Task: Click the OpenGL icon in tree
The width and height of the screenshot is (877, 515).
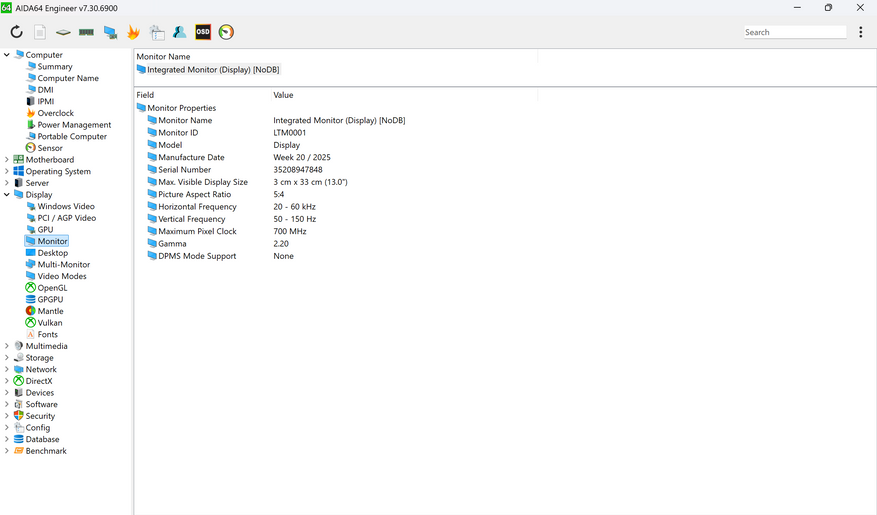Action: point(31,287)
